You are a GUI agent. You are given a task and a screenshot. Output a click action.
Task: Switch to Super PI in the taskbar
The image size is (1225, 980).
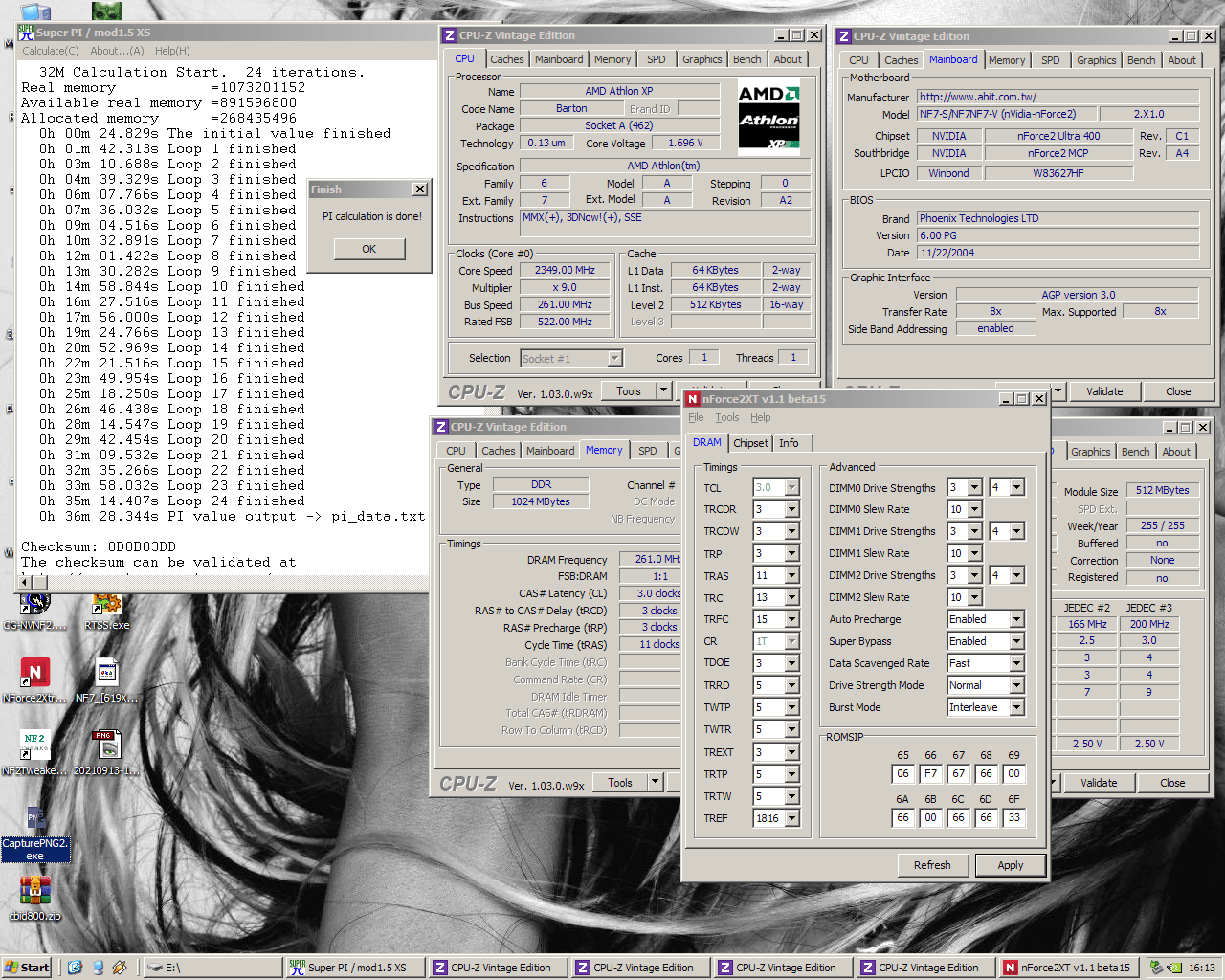coord(356,968)
